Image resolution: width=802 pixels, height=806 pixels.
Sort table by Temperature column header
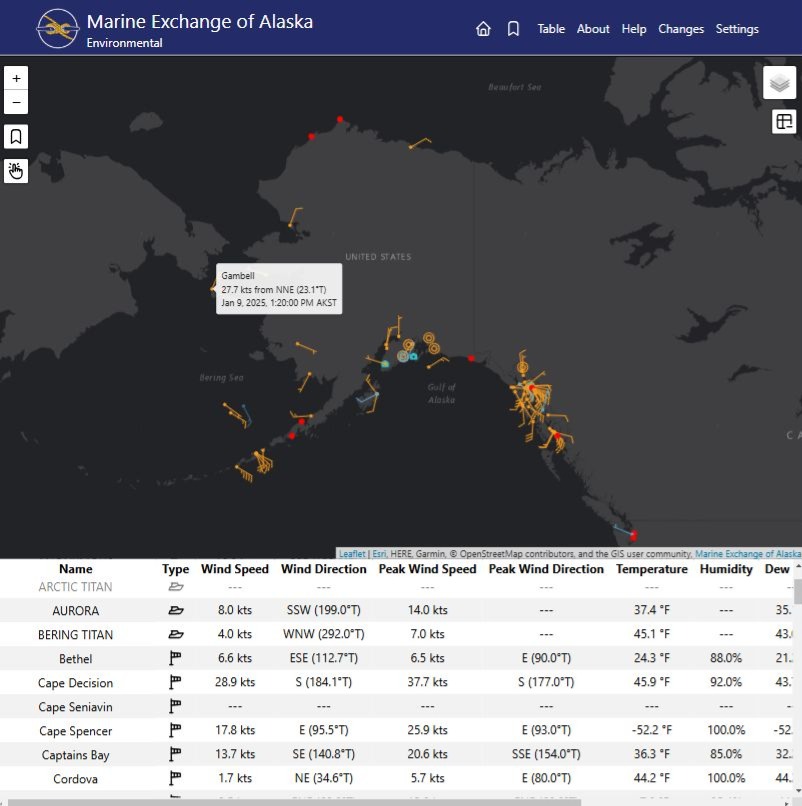[651, 569]
